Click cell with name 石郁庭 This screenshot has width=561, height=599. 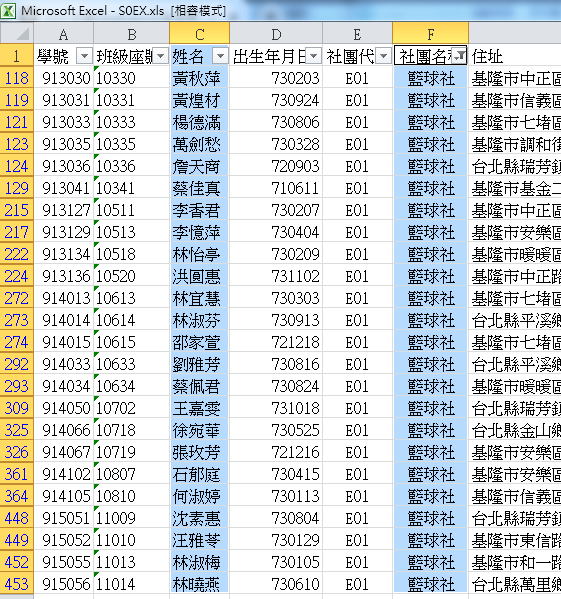(x=200, y=474)
